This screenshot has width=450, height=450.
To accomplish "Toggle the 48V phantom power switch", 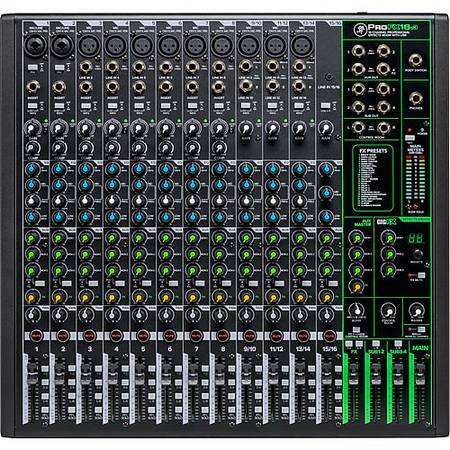I will 410,138.
